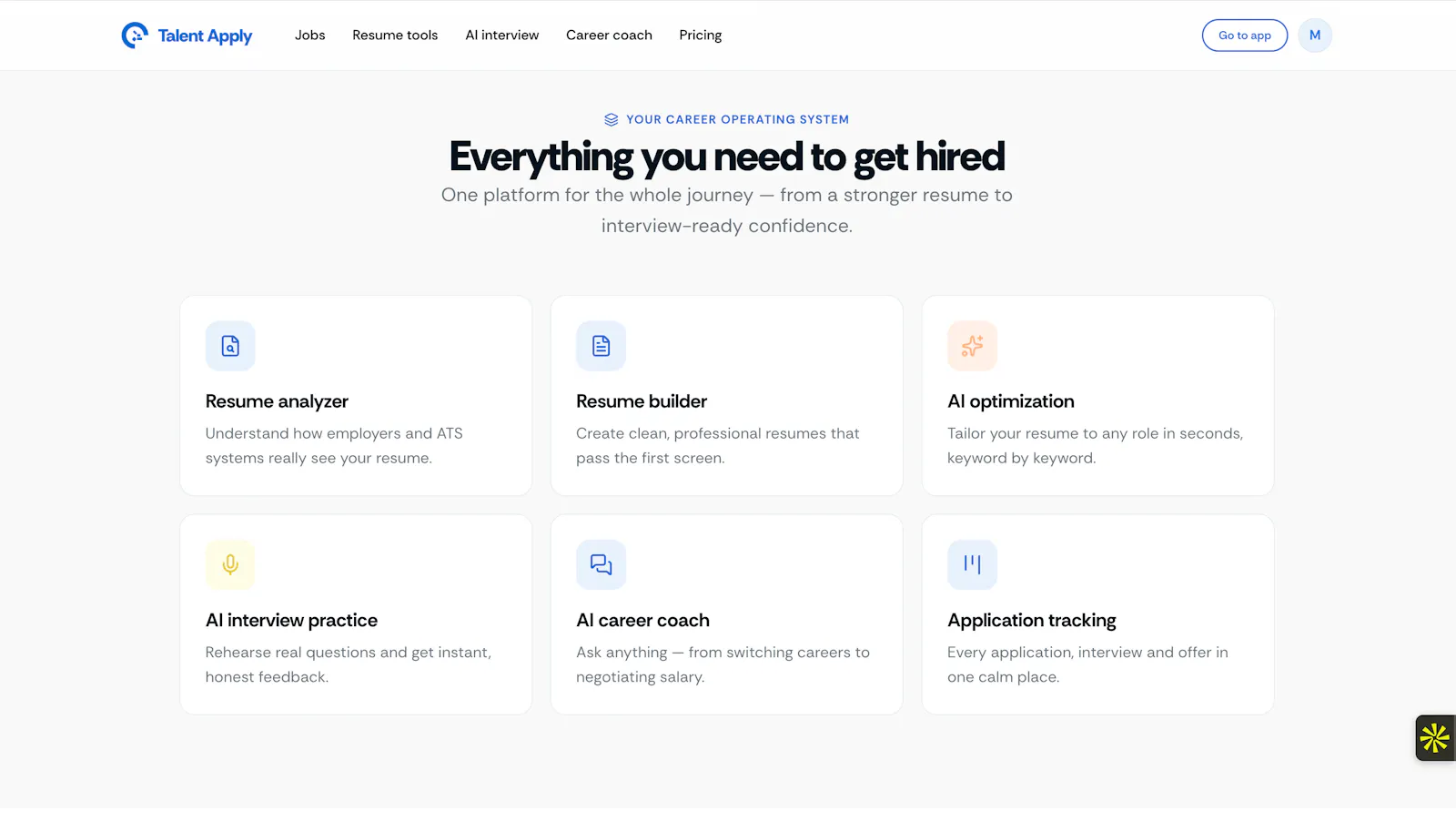Open the yellow asterisk widget at screen edge

(x=1435, y=738)
